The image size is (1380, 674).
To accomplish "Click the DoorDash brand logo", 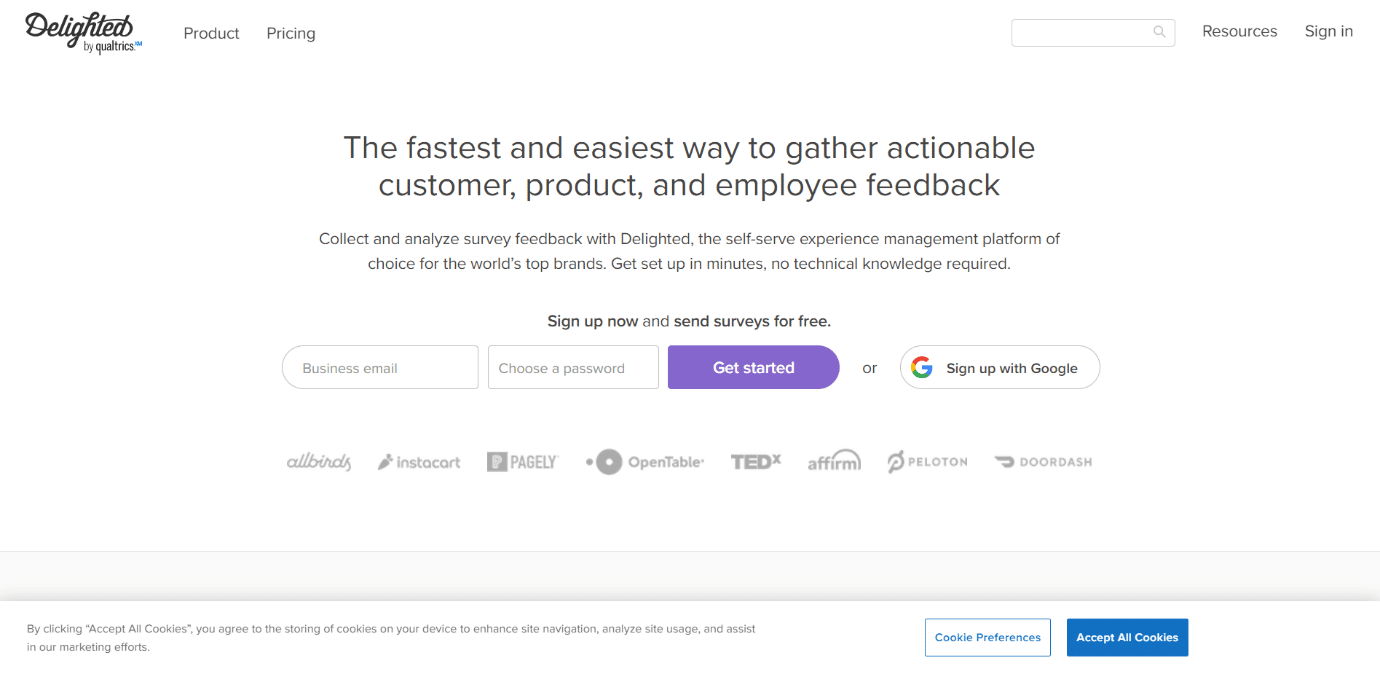I will pyautogui.click(x=1043, y=462).
